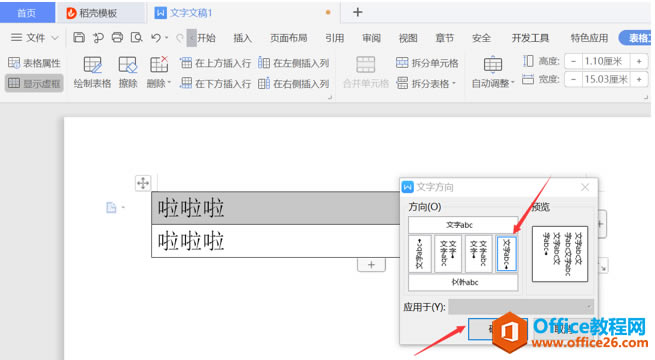The width and height of the screenshot is (655, 360).
Task: Open the 删除 delete dropdown
Action: coord(159,72)
